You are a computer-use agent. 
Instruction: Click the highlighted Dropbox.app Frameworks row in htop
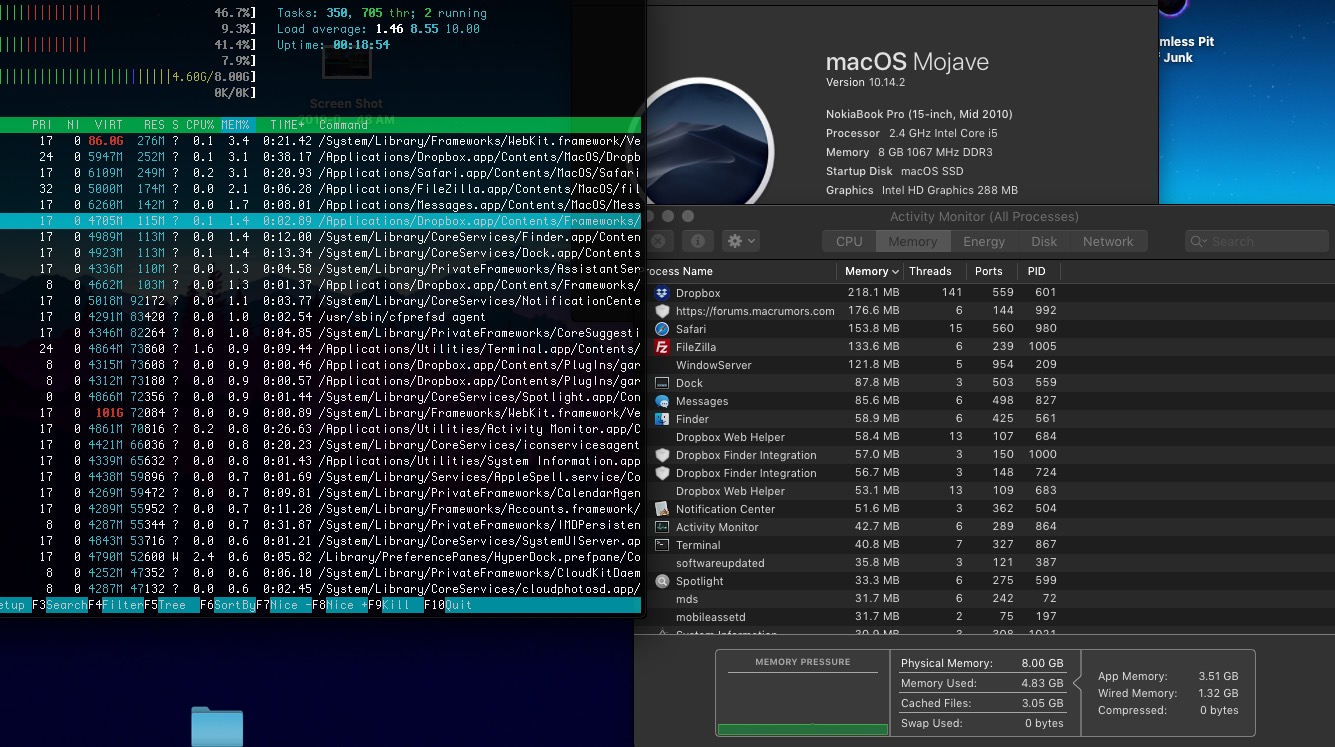coord(320,221)
